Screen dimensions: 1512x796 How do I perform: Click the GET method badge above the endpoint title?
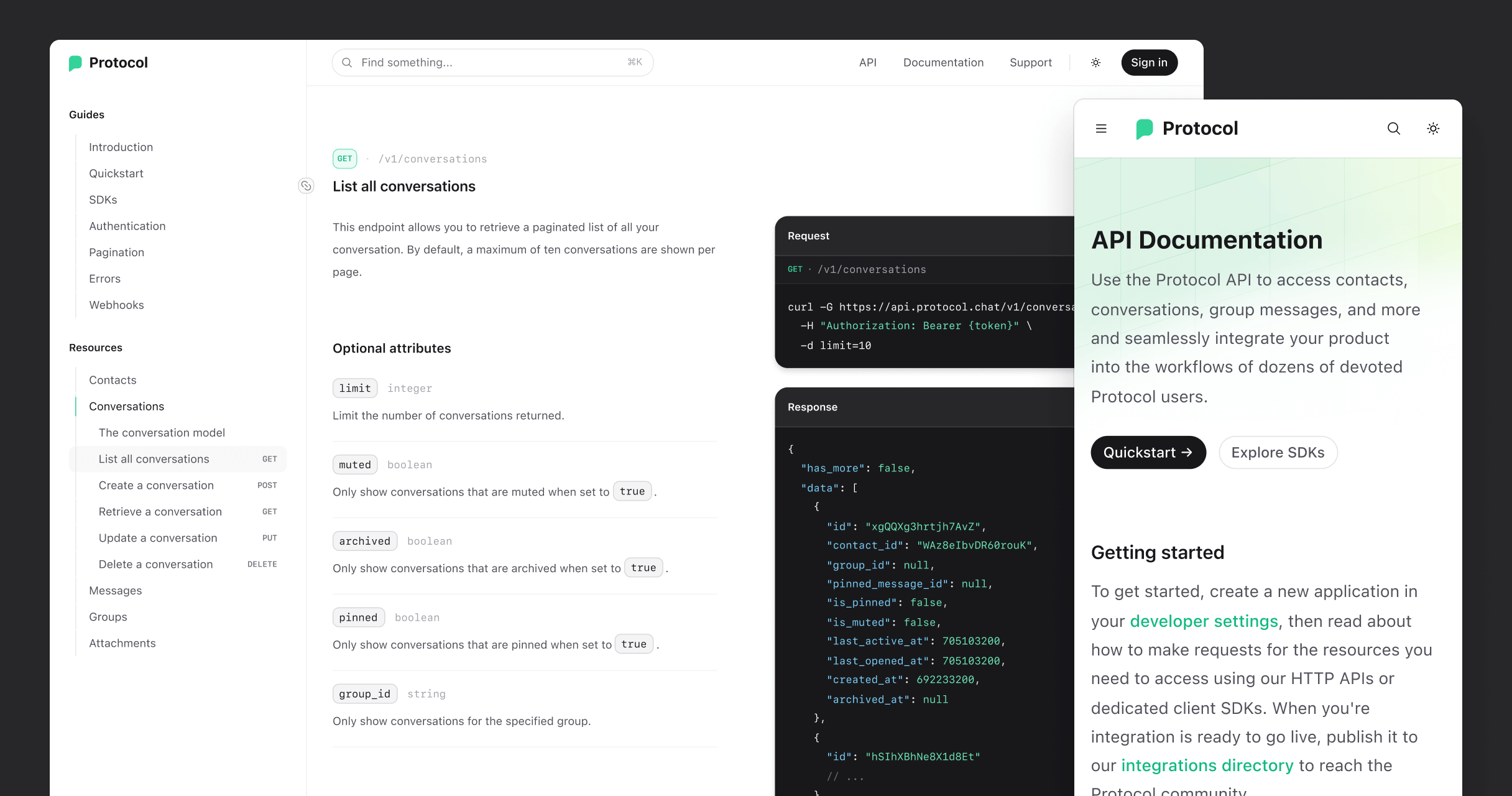point(344,159)
